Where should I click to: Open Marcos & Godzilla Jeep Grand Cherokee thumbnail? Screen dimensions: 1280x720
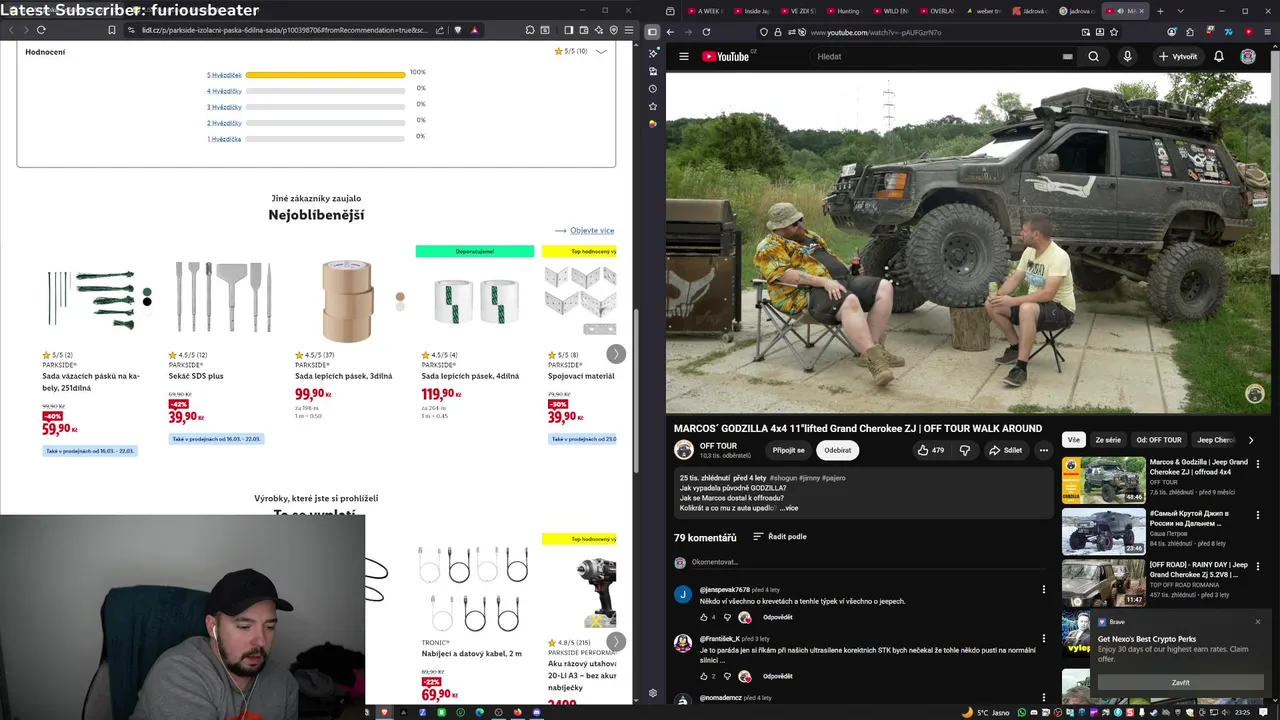point(1103,480)
